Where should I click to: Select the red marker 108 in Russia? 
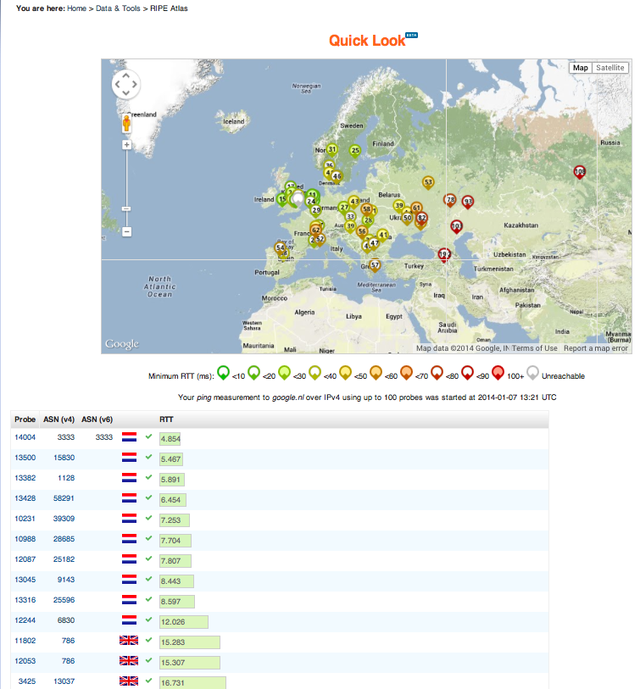coord(580,172)
